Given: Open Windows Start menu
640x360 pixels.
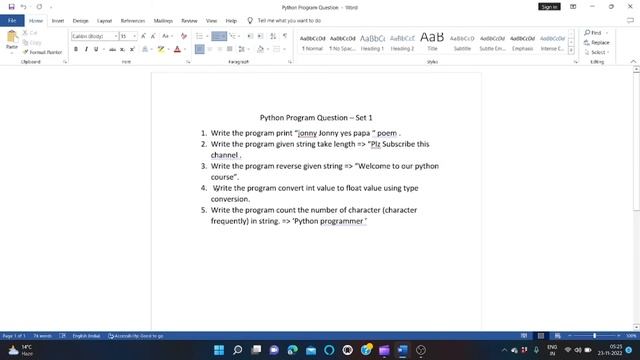Looking at the screenshot, I should pyautogui.click(x=219, y=350).
